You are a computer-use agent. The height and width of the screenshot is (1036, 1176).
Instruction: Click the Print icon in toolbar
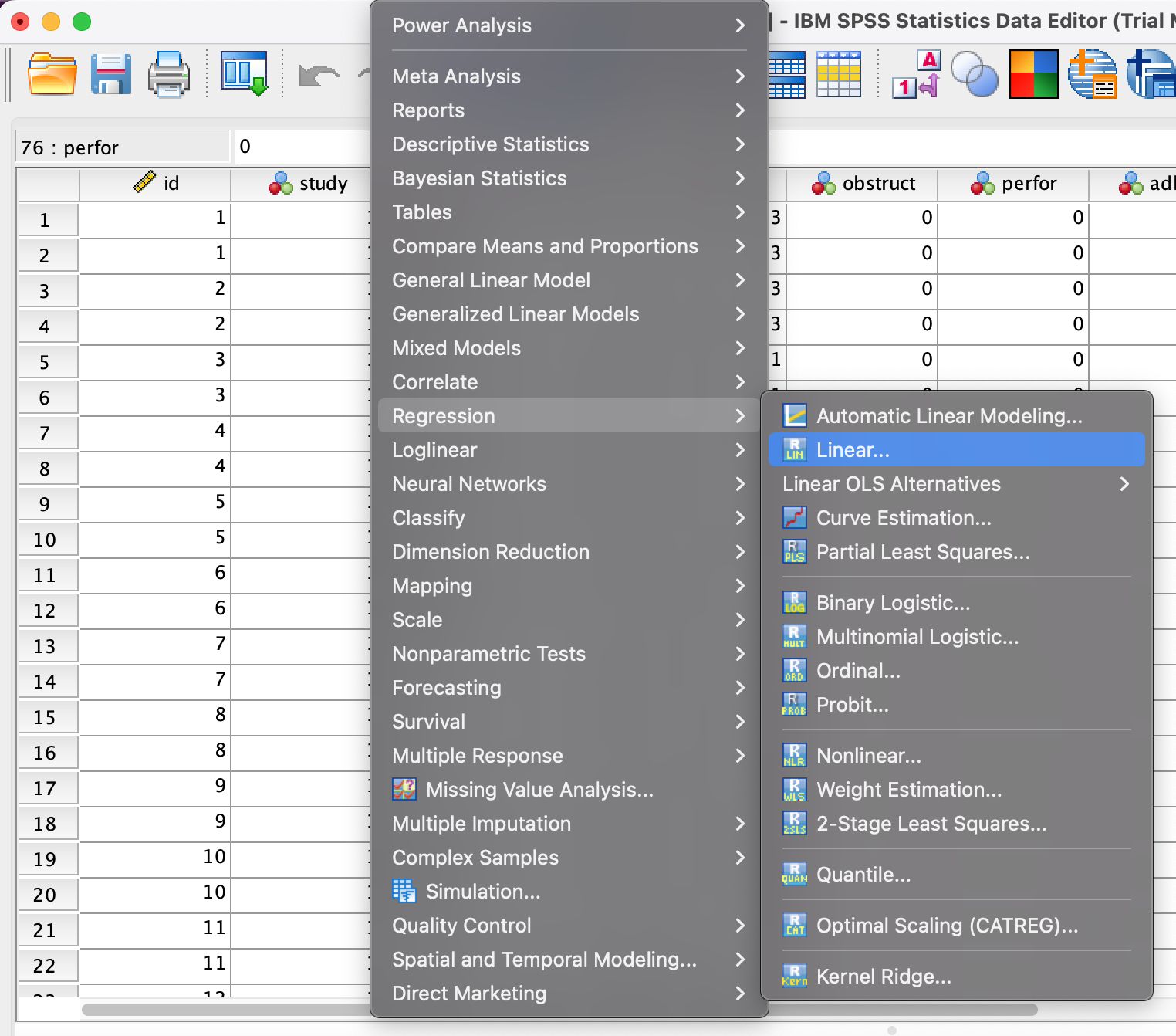pyautogui.click(x=168, y=75)
